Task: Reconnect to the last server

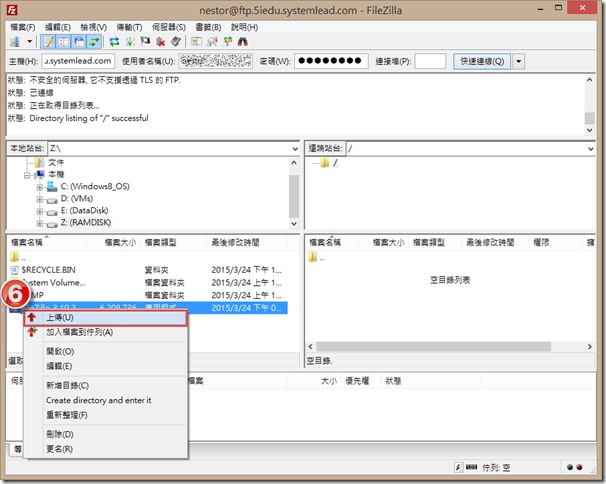Action: pos(176,41)
